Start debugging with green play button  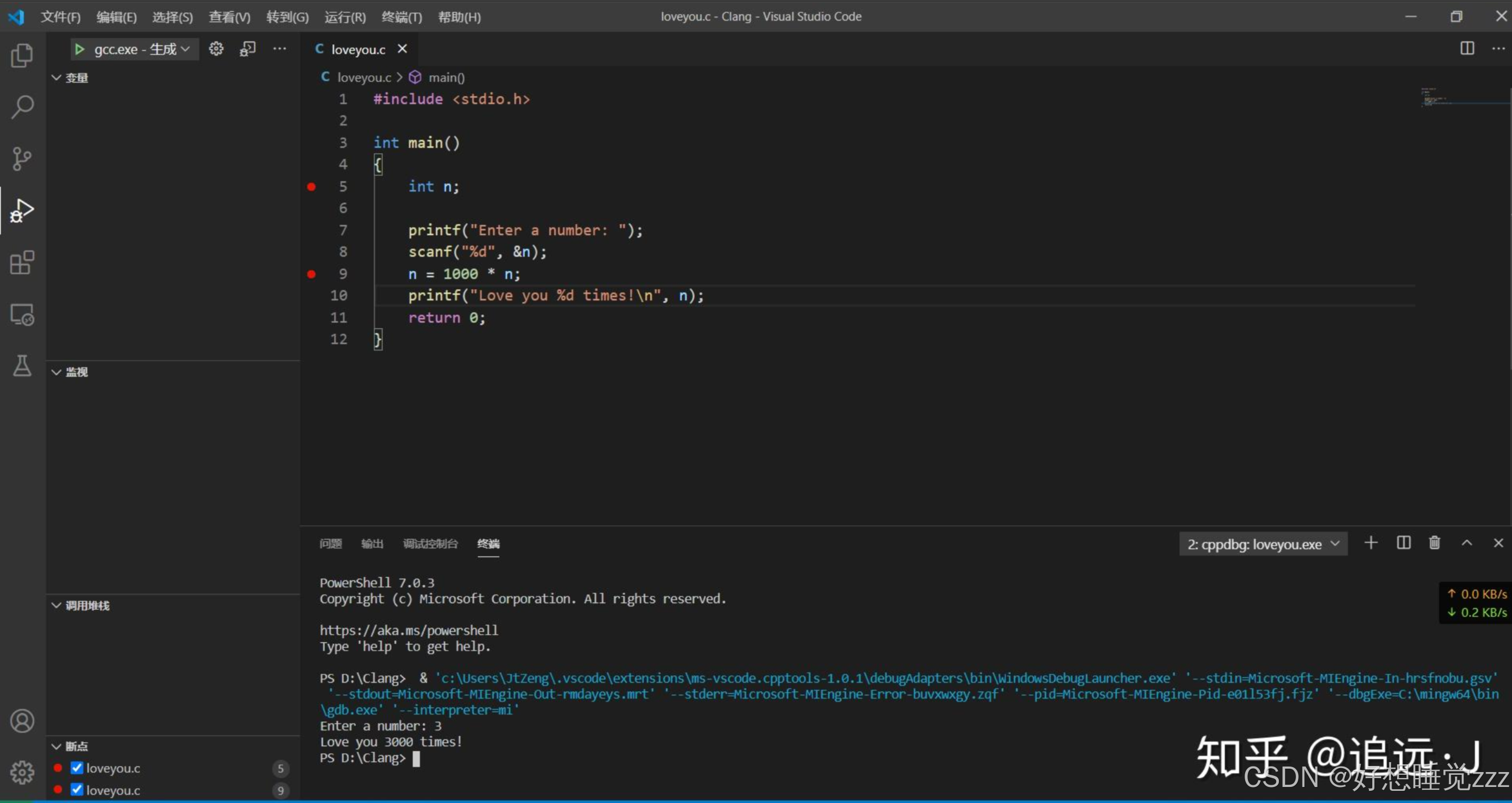point(80,49)
